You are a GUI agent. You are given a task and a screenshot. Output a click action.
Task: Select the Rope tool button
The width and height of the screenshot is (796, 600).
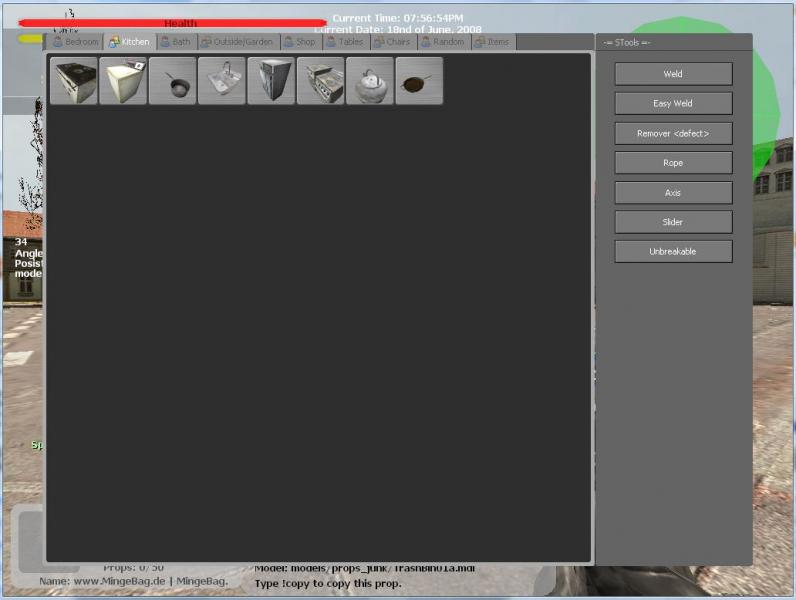pos(673,163)
